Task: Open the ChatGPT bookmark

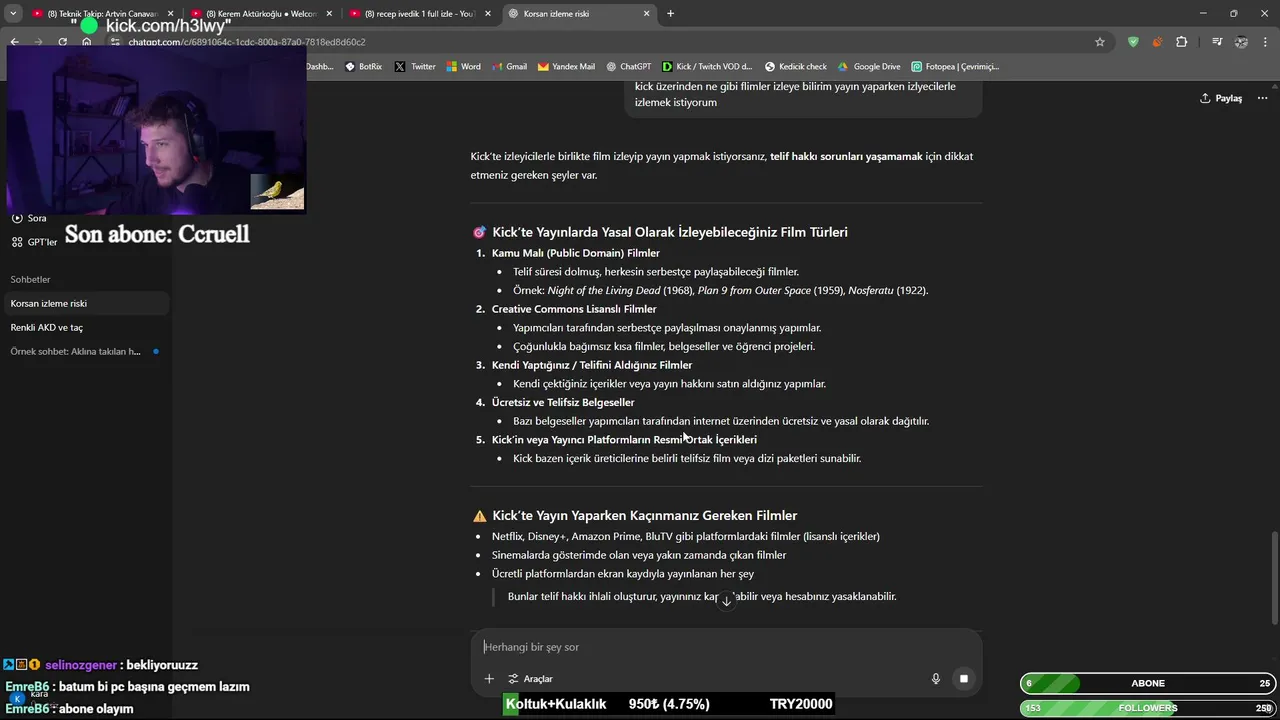Action: point(628,67)
